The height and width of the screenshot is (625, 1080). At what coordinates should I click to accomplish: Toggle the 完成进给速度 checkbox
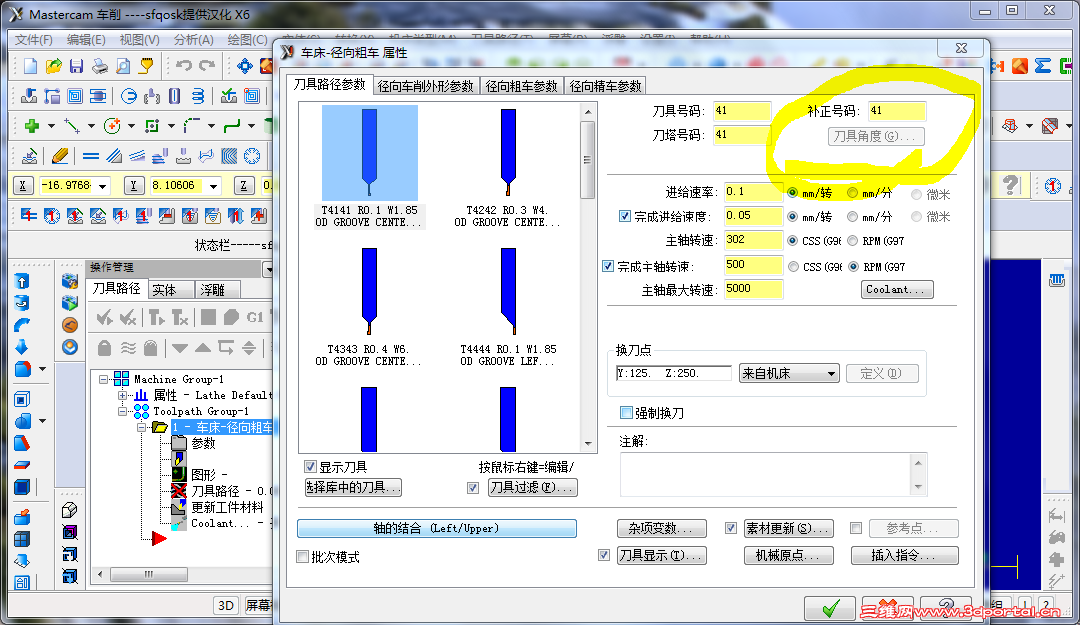[625, 216]
